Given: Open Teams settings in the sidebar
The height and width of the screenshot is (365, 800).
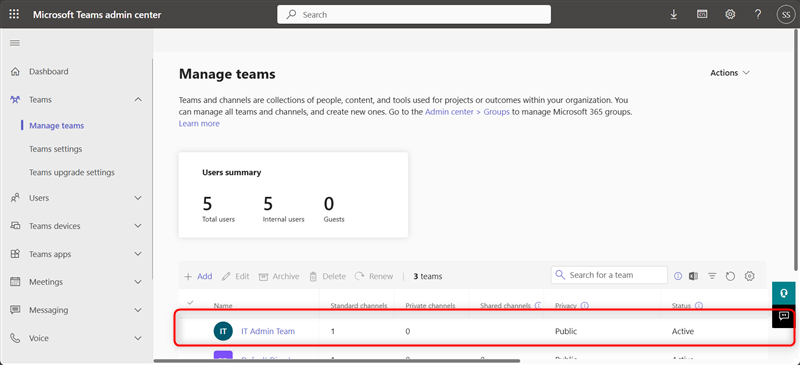Looking at the screenshot, I should click(x=56, y=149).
